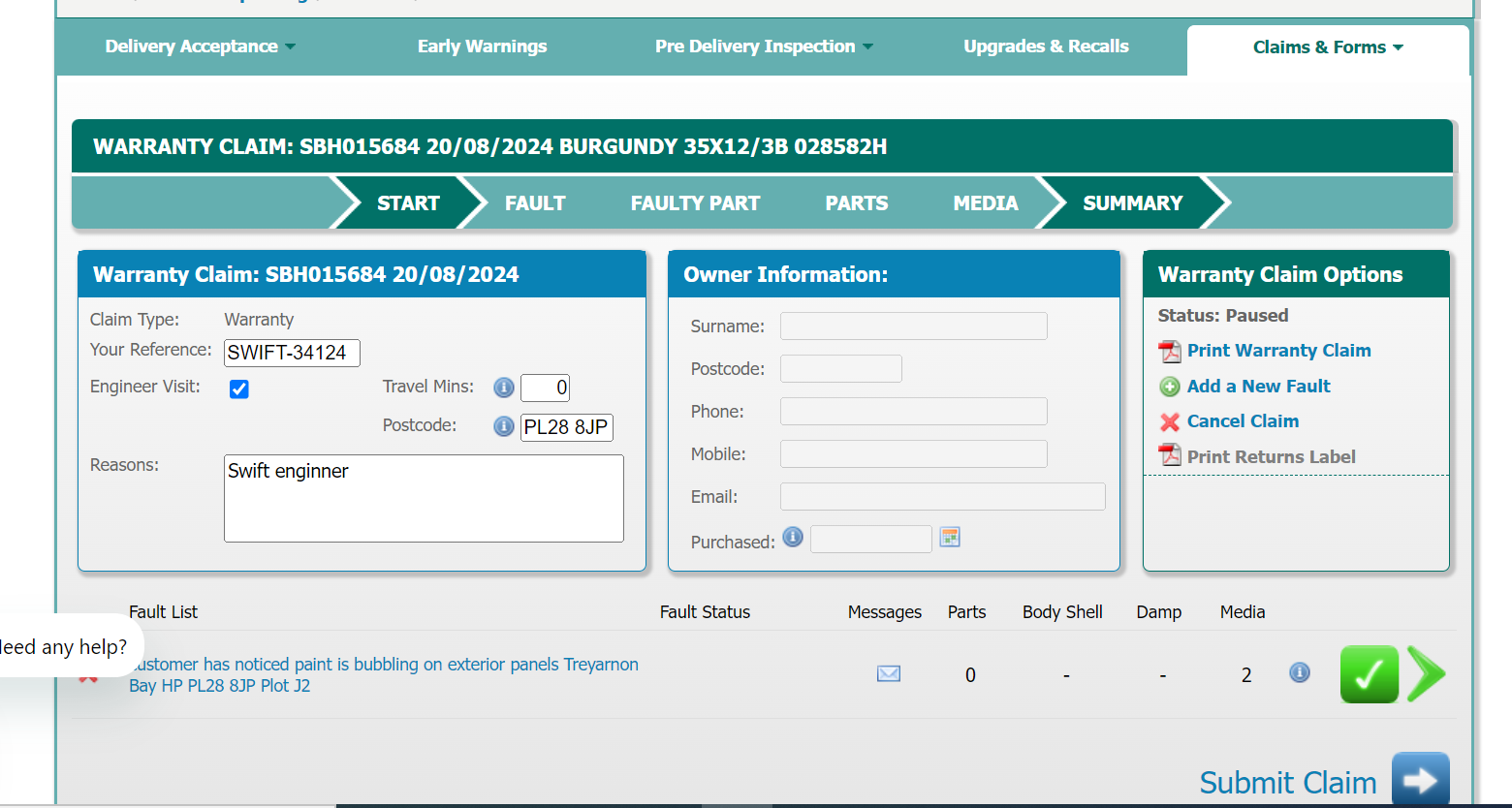Open the Purchased date calendar picker
Image resolution: width=1512 pixels, height=808 pixels.
[950, 538]
